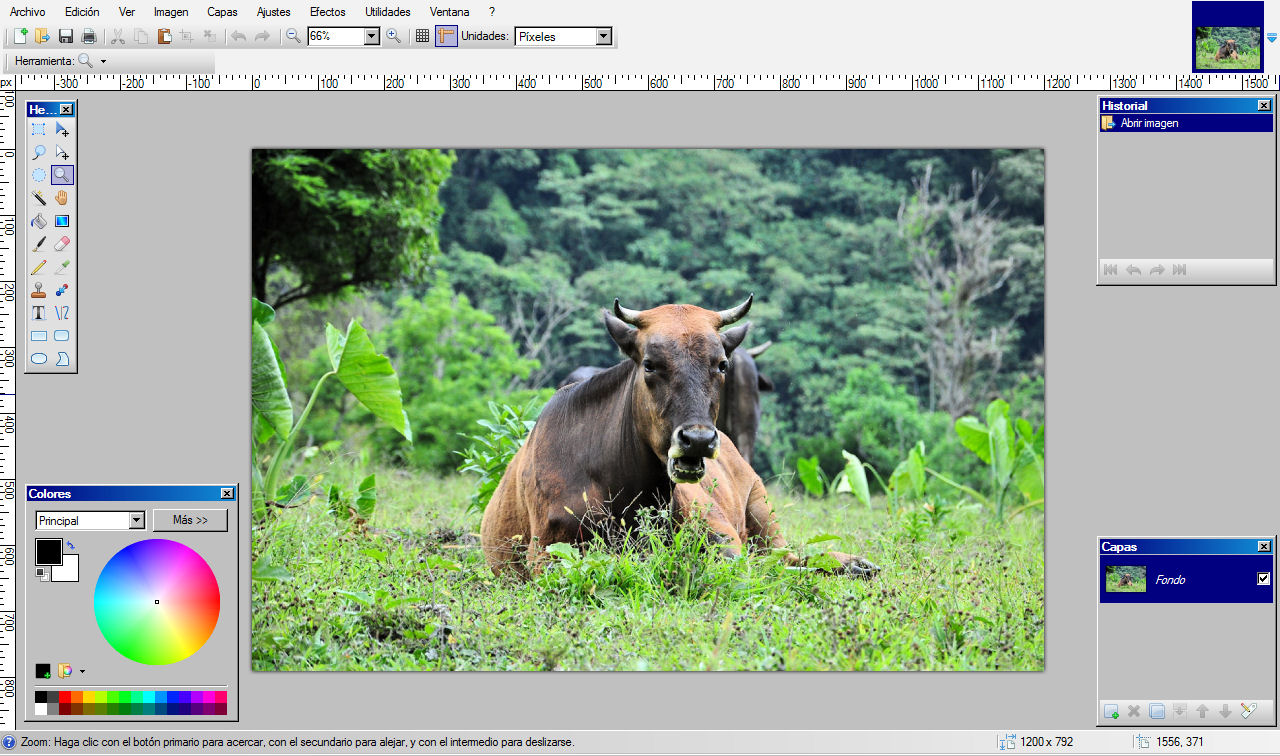The width and height of the screenshot is (1280, 756).
Task: Add a new layer in Capas panel
Action: pyautogui.click(x=1111, y=712)
